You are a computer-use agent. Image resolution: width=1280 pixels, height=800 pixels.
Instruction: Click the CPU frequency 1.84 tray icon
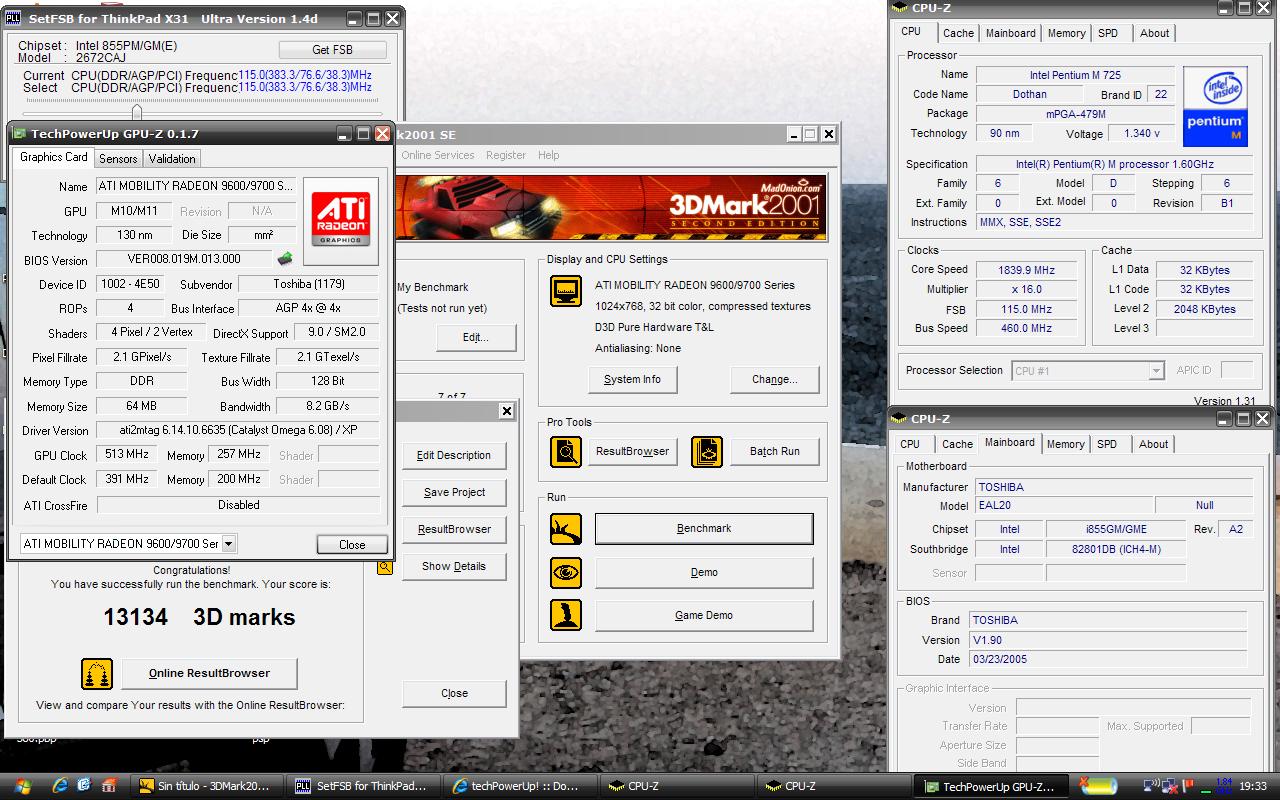(x=1223, y=787)
